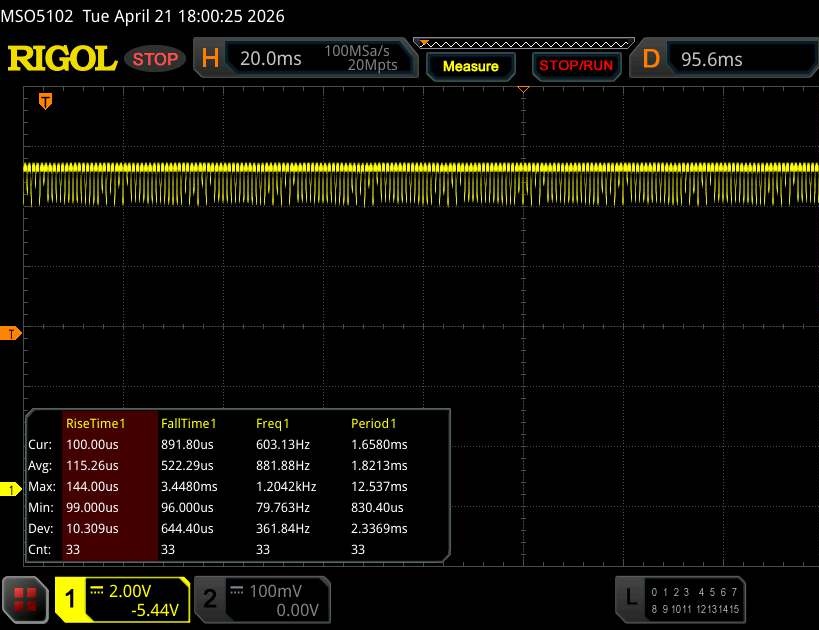Toggle digital channels 8 9 10 11 group
Viewport: 819px width, 630px height.
tap(671, 609)
